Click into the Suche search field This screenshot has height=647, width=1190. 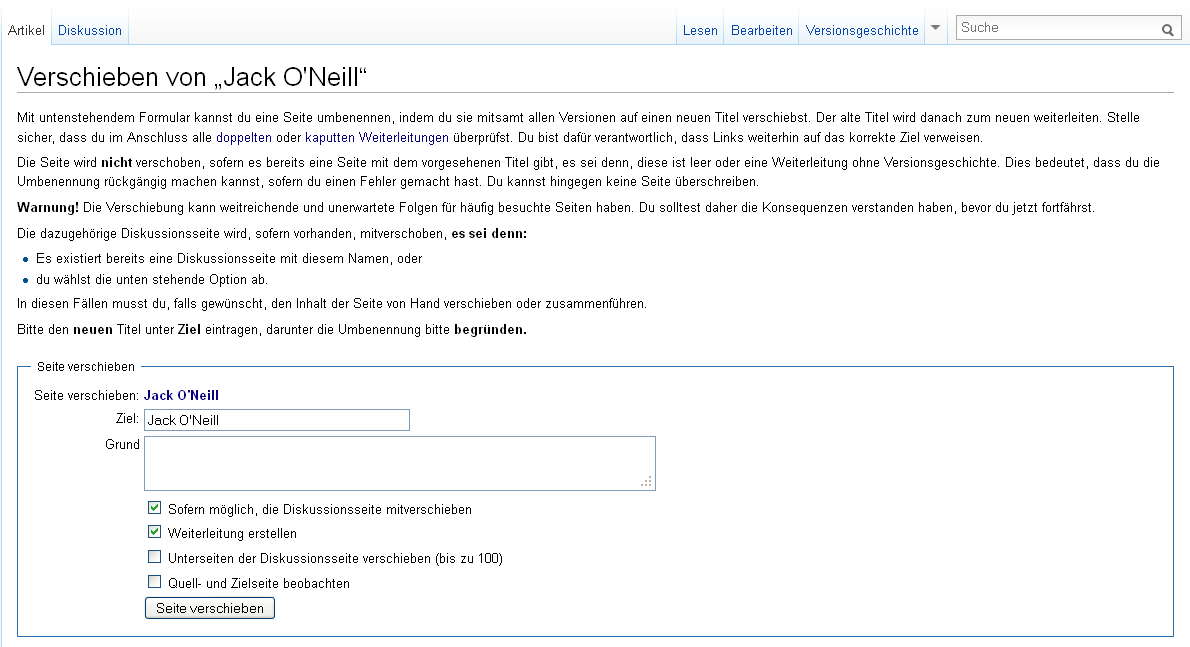coord(1056,28)
